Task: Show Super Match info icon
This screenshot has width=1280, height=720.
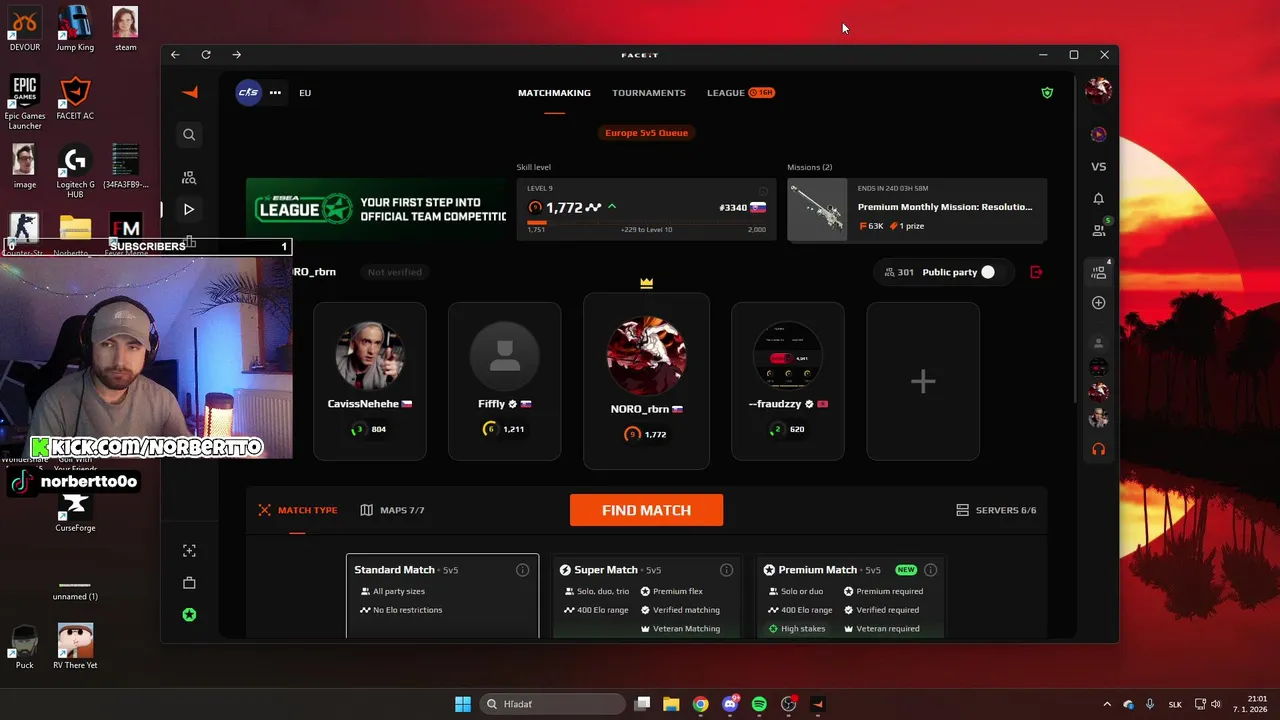Action: [x=726, y=570]
